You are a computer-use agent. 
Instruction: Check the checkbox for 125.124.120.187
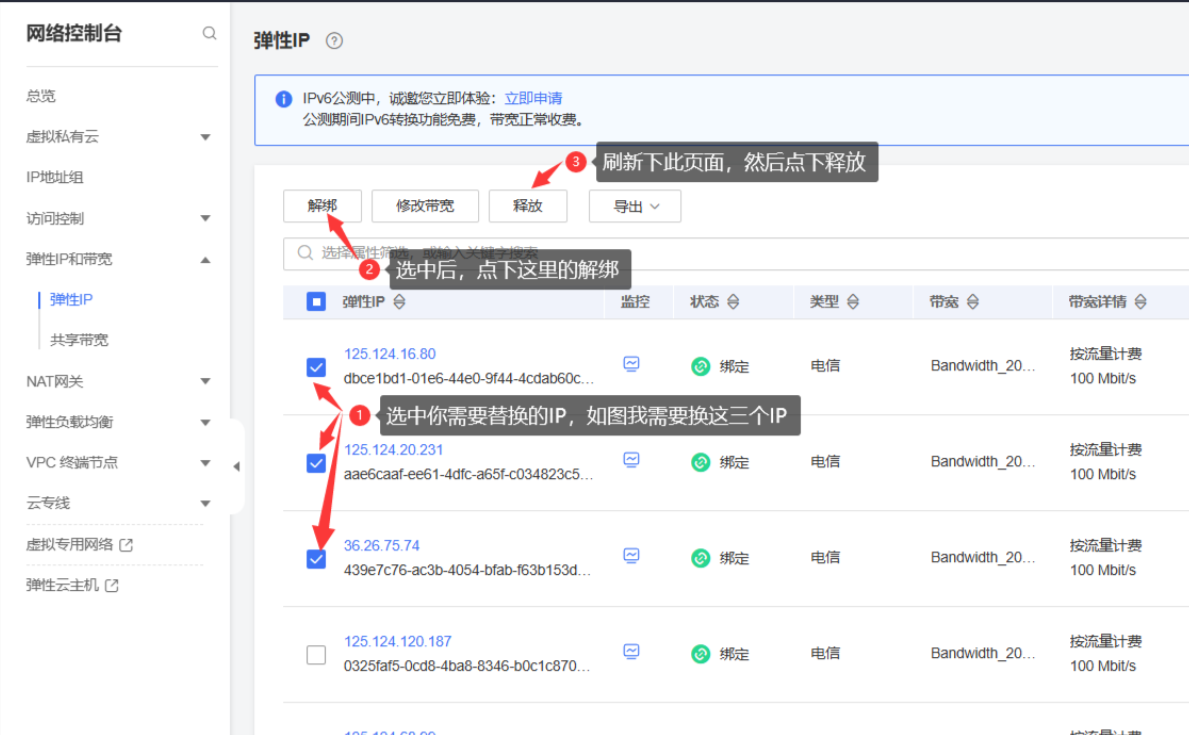[316, 655]
